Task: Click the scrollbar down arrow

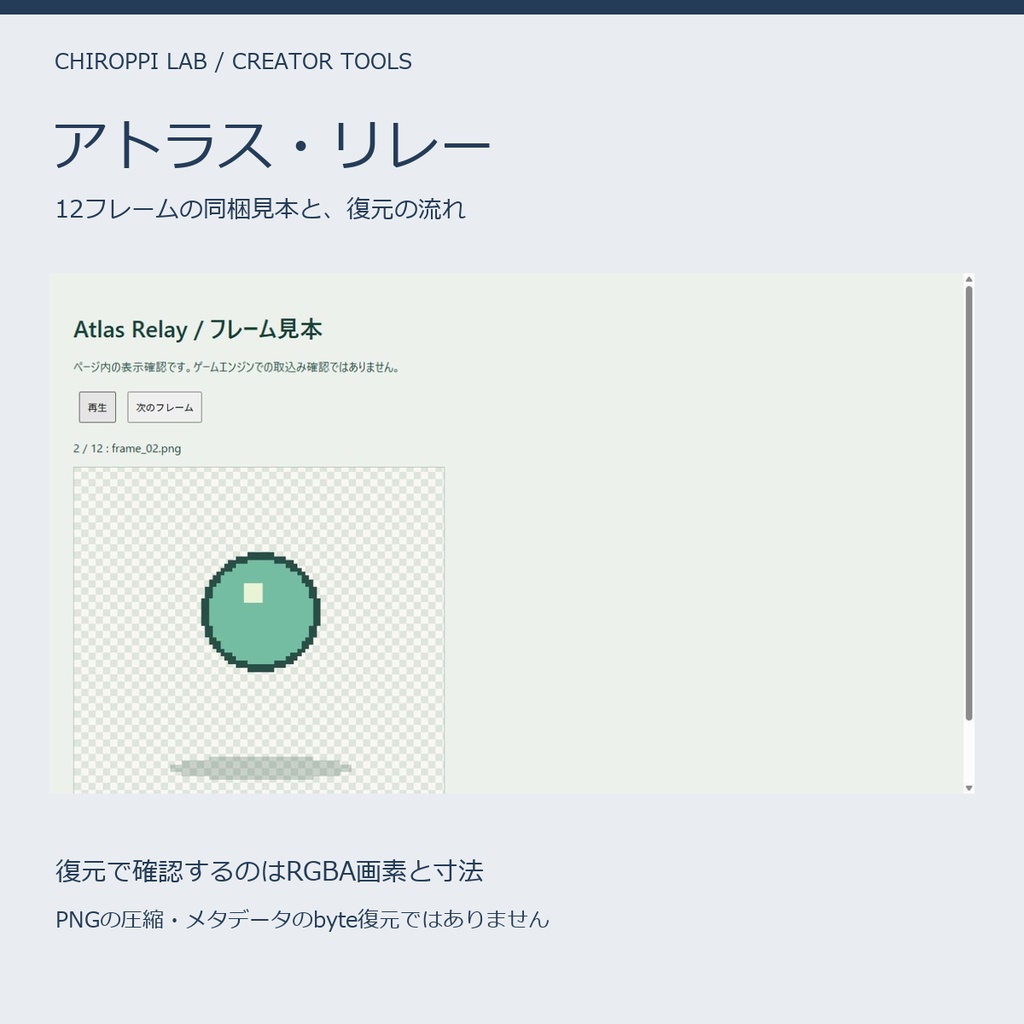Action: coord(969,788)
